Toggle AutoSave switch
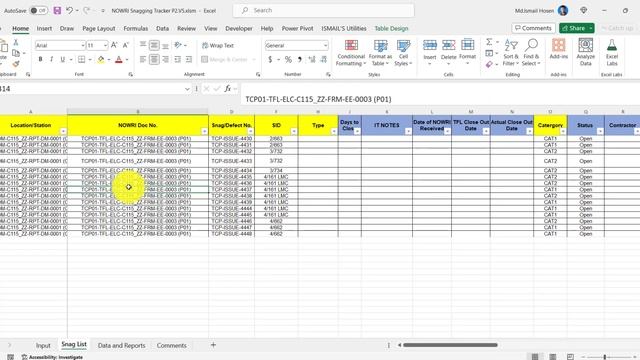Screen dimensions: 640x360 pos(39,11)
